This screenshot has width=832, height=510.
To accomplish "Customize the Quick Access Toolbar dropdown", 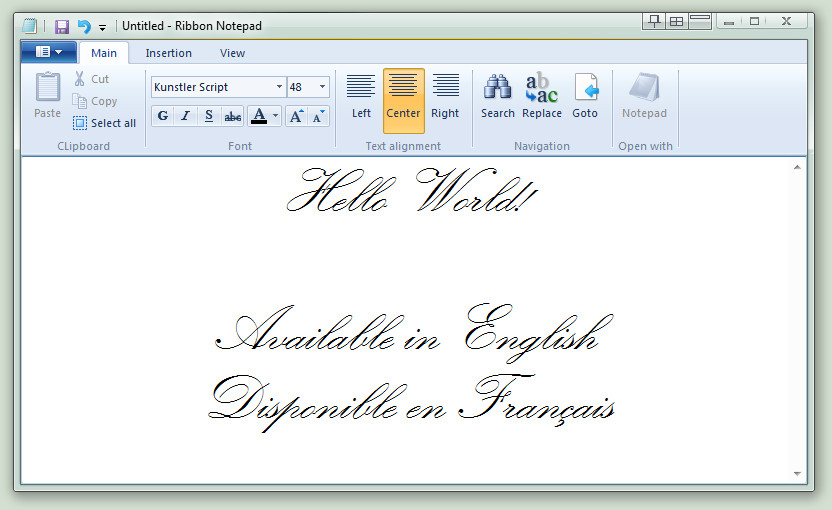I will [x=102, y=27].
